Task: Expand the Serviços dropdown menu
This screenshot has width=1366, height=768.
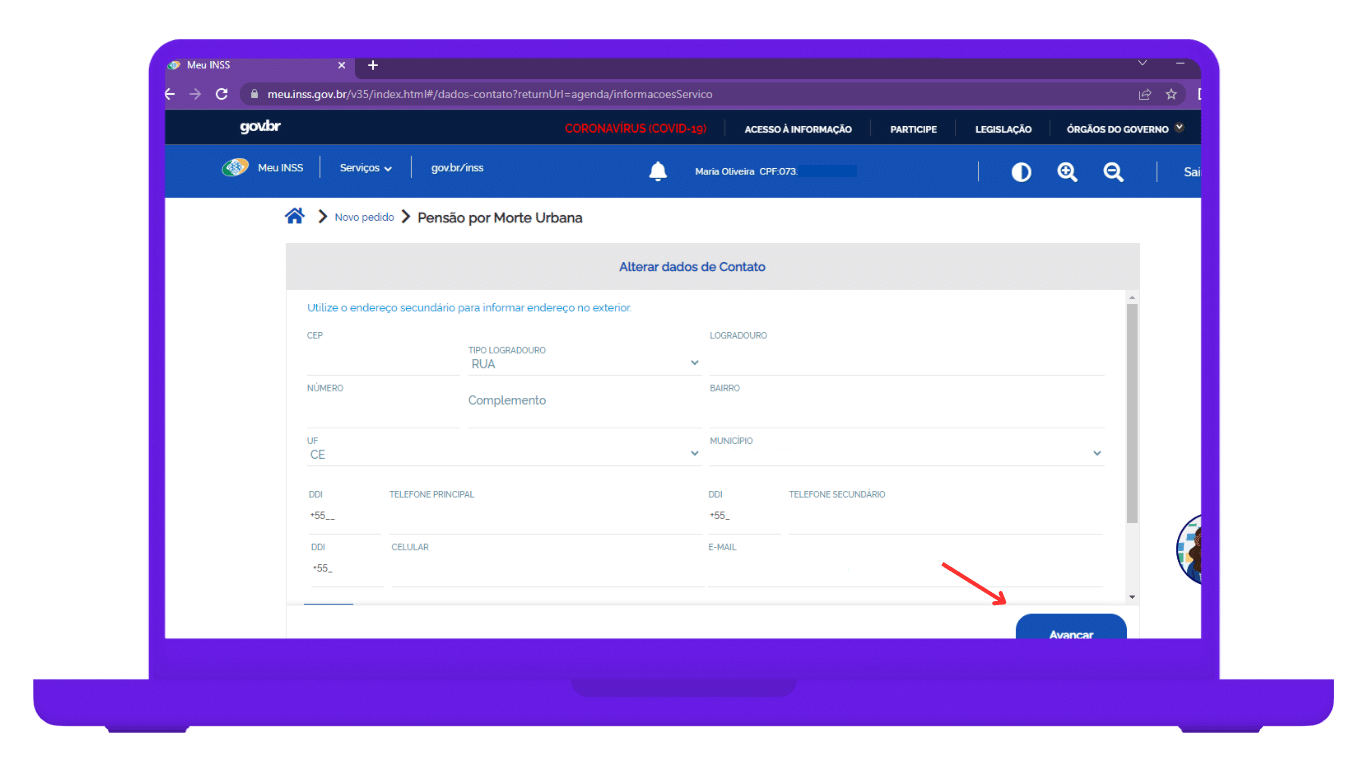Action: pos(365,168)
